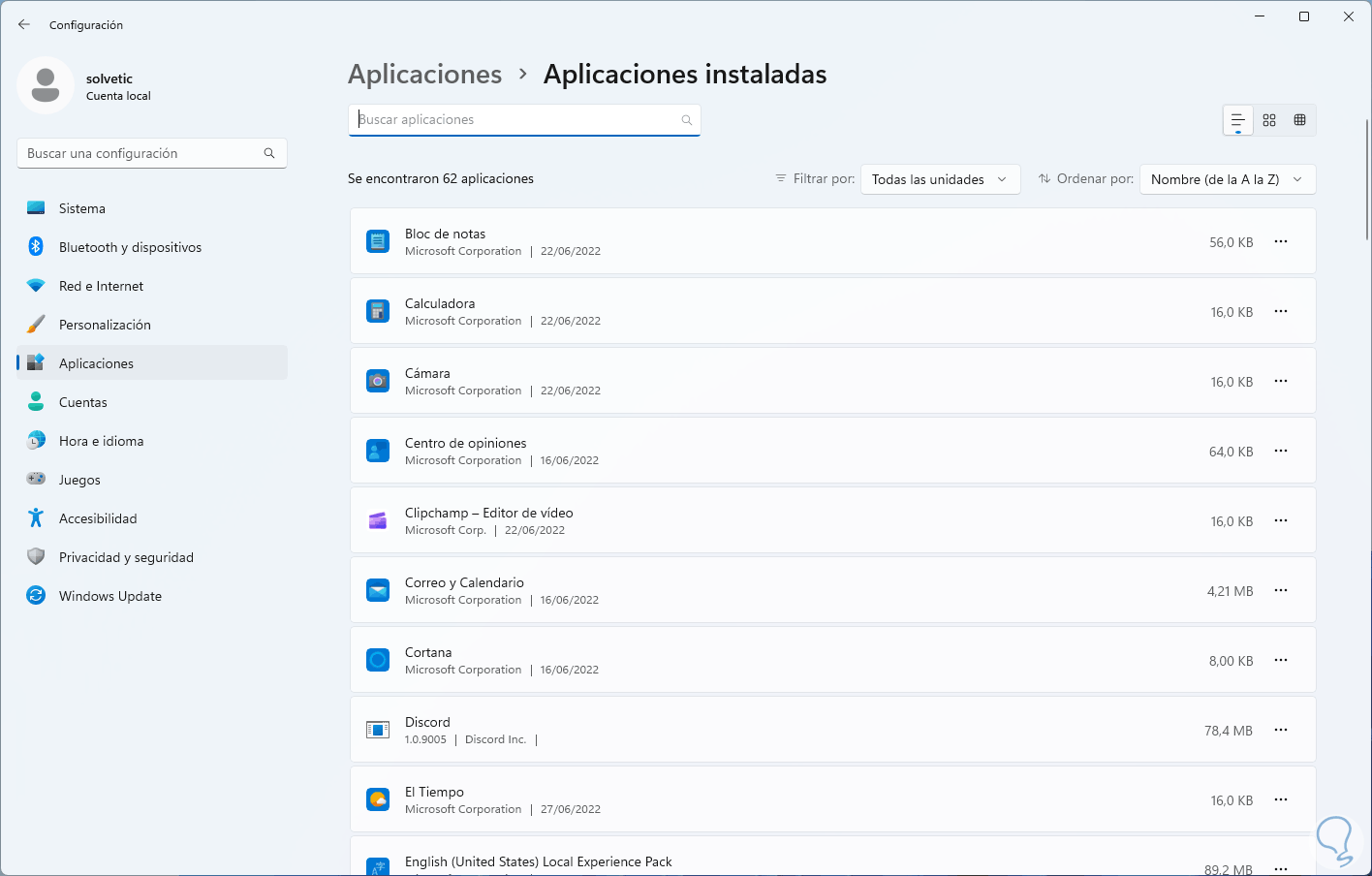Click the Centro de opiniones app icon
The width and height of the screenshot is (1372, 876).
tap(378, 451)
